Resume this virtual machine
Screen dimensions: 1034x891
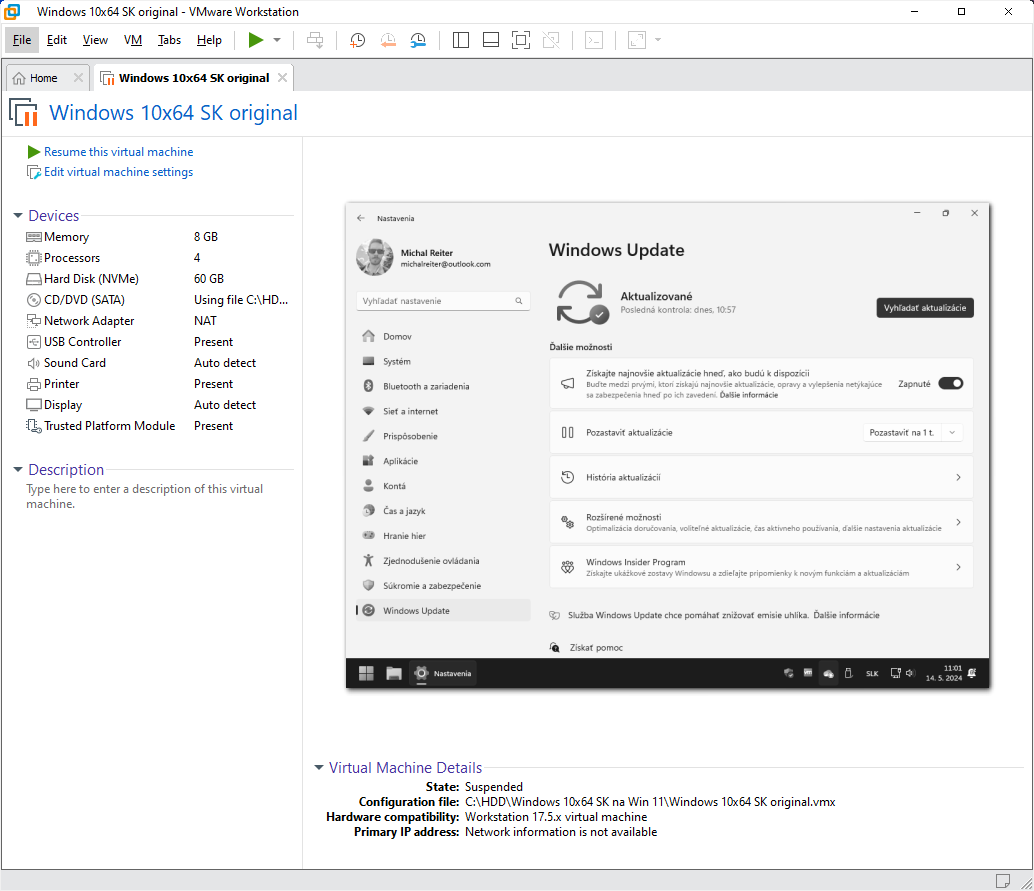coord(118,152)
